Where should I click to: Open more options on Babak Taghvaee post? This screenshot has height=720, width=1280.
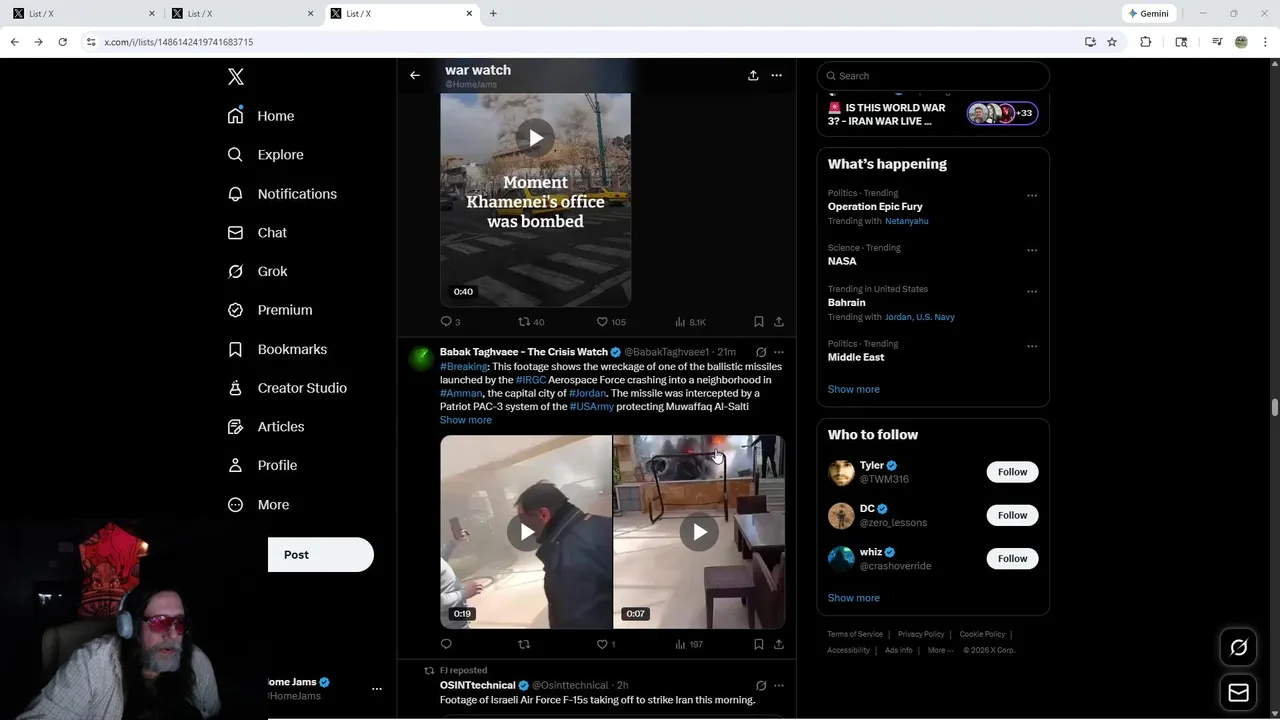point(779,352)
